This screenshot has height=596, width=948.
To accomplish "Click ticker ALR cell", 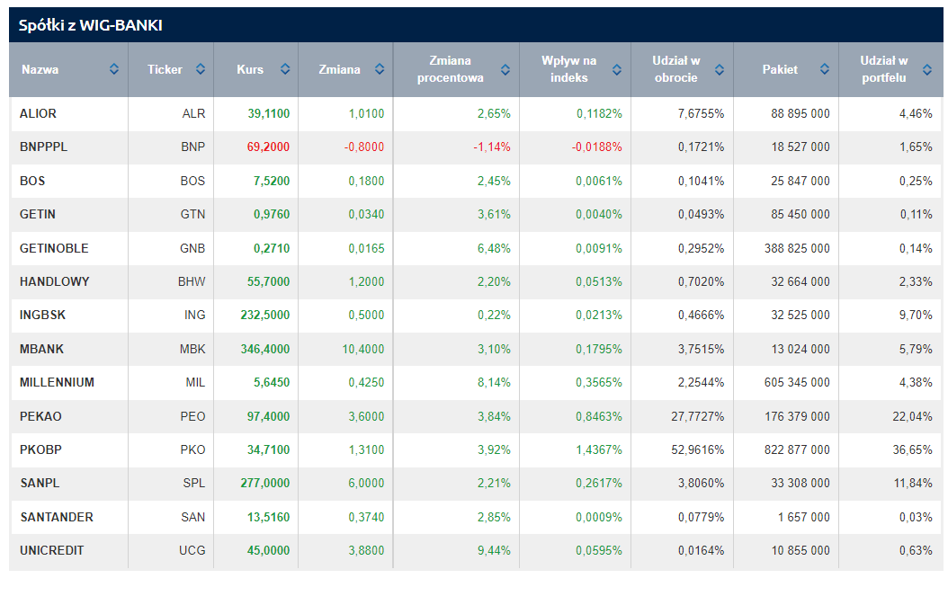I will coord(193,114).
